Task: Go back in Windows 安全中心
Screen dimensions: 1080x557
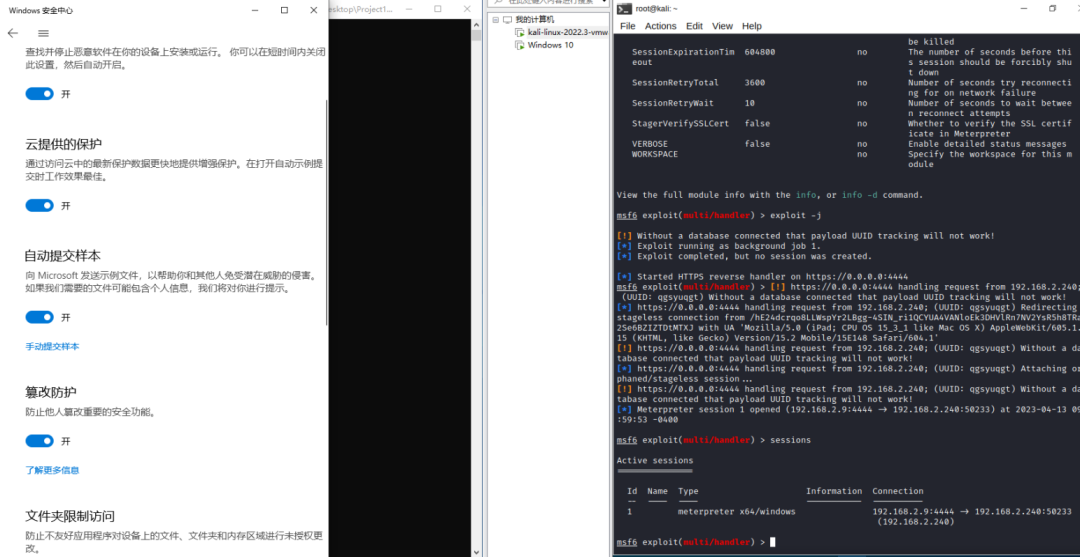Action: coord(12,33)
